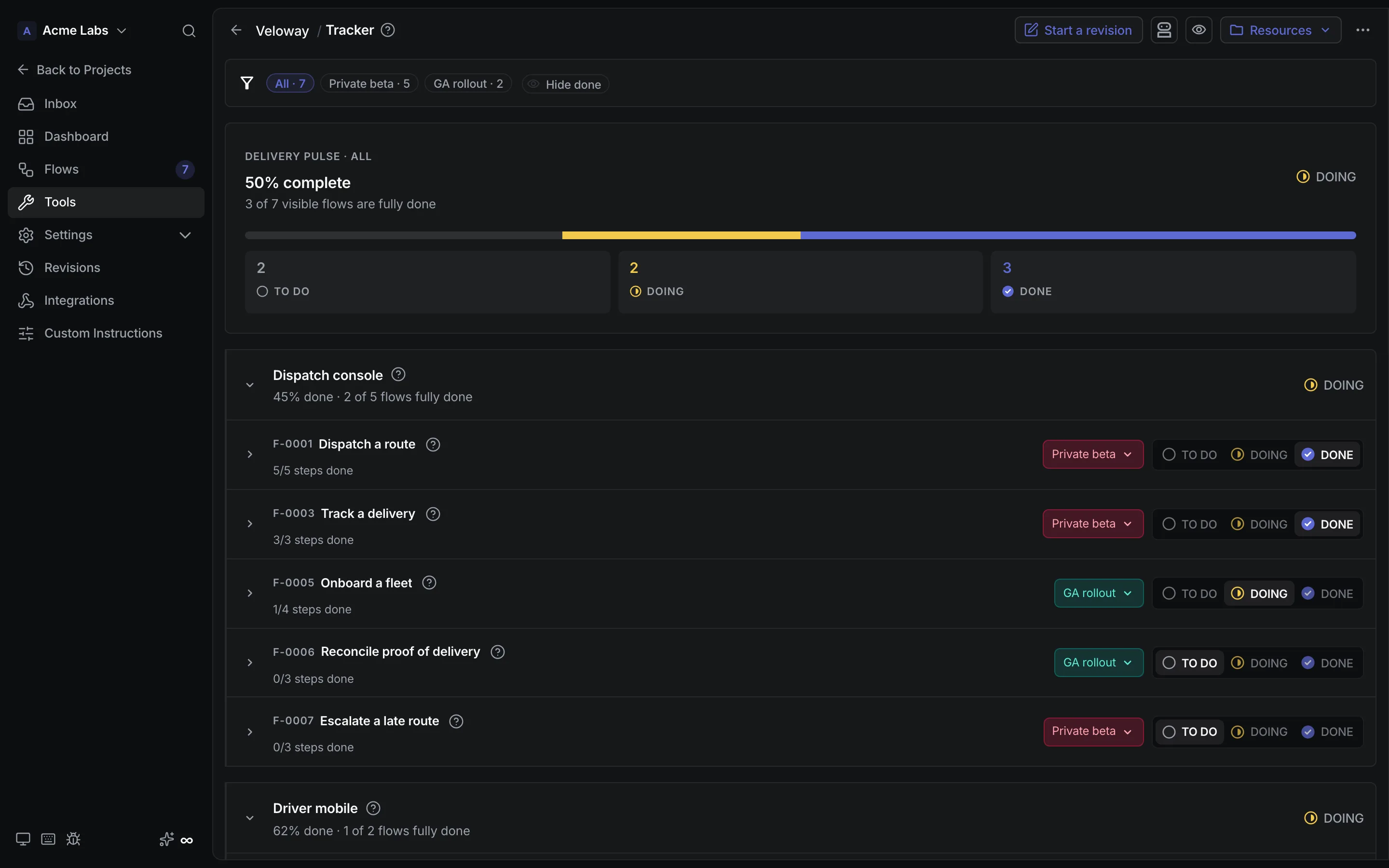Viewport: 1389px width, 868px height.
Task: Collapse the Driver mobile section
Action: pyautogui.click(x=250, y=818)
